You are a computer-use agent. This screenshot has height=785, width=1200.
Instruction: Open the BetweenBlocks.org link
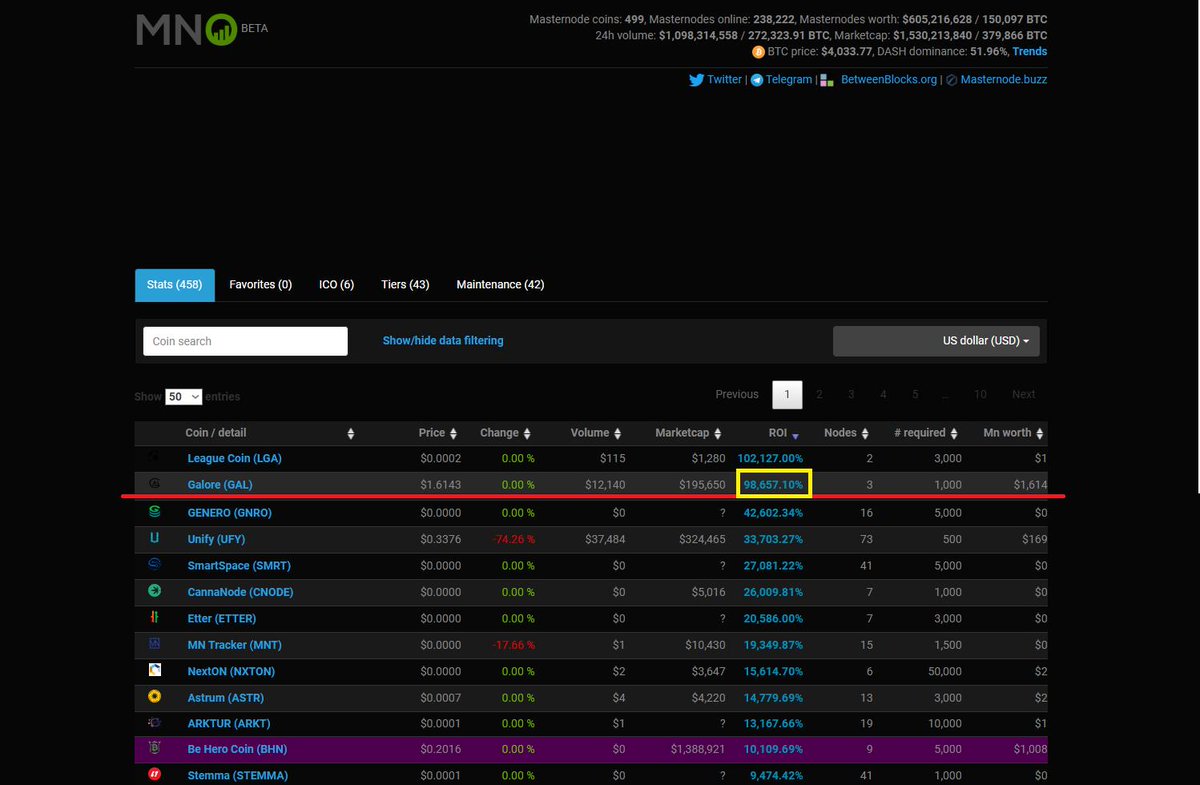[x=889, y=80]
